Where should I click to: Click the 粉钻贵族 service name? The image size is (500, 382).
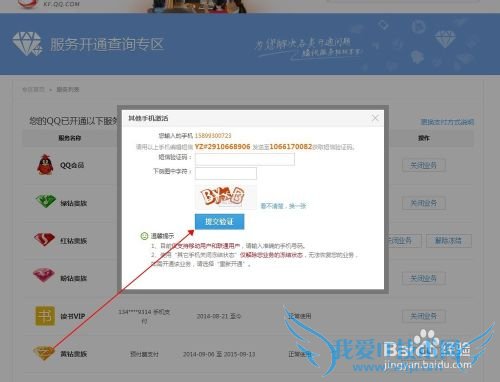coord(74,278)
